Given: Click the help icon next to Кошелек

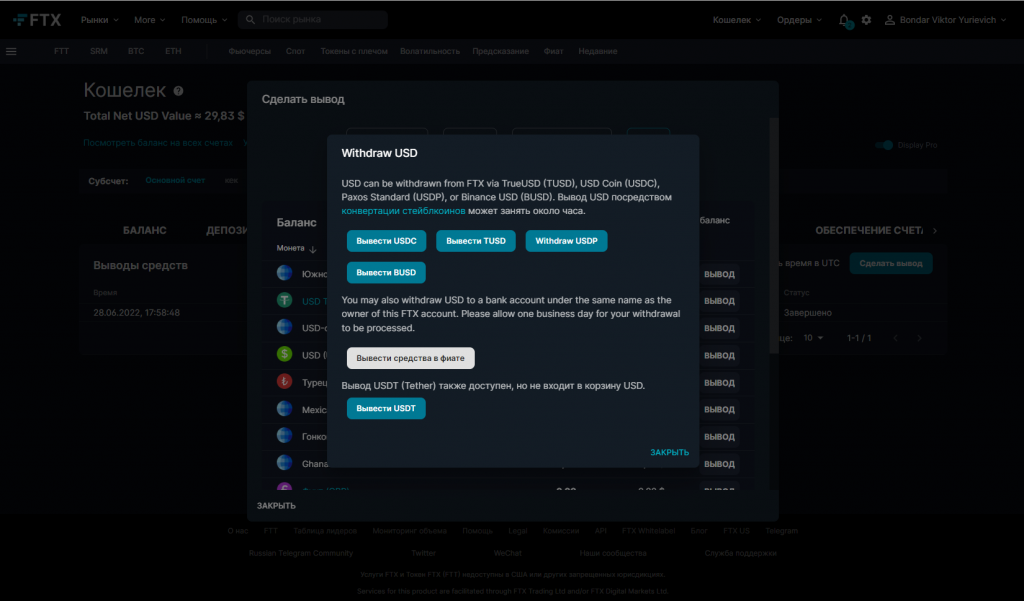Looking at the screenshot, I should coord(178,91).
